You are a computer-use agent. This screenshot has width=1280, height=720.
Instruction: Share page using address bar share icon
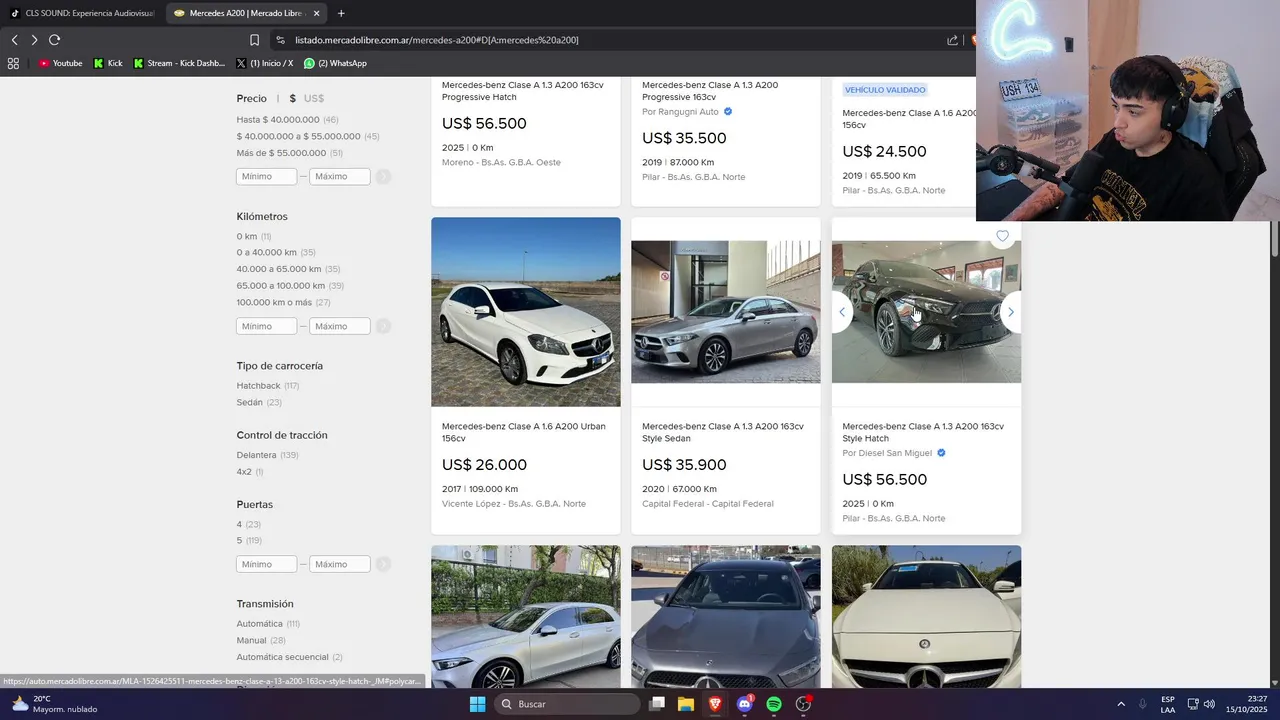(x=952, y=40)
